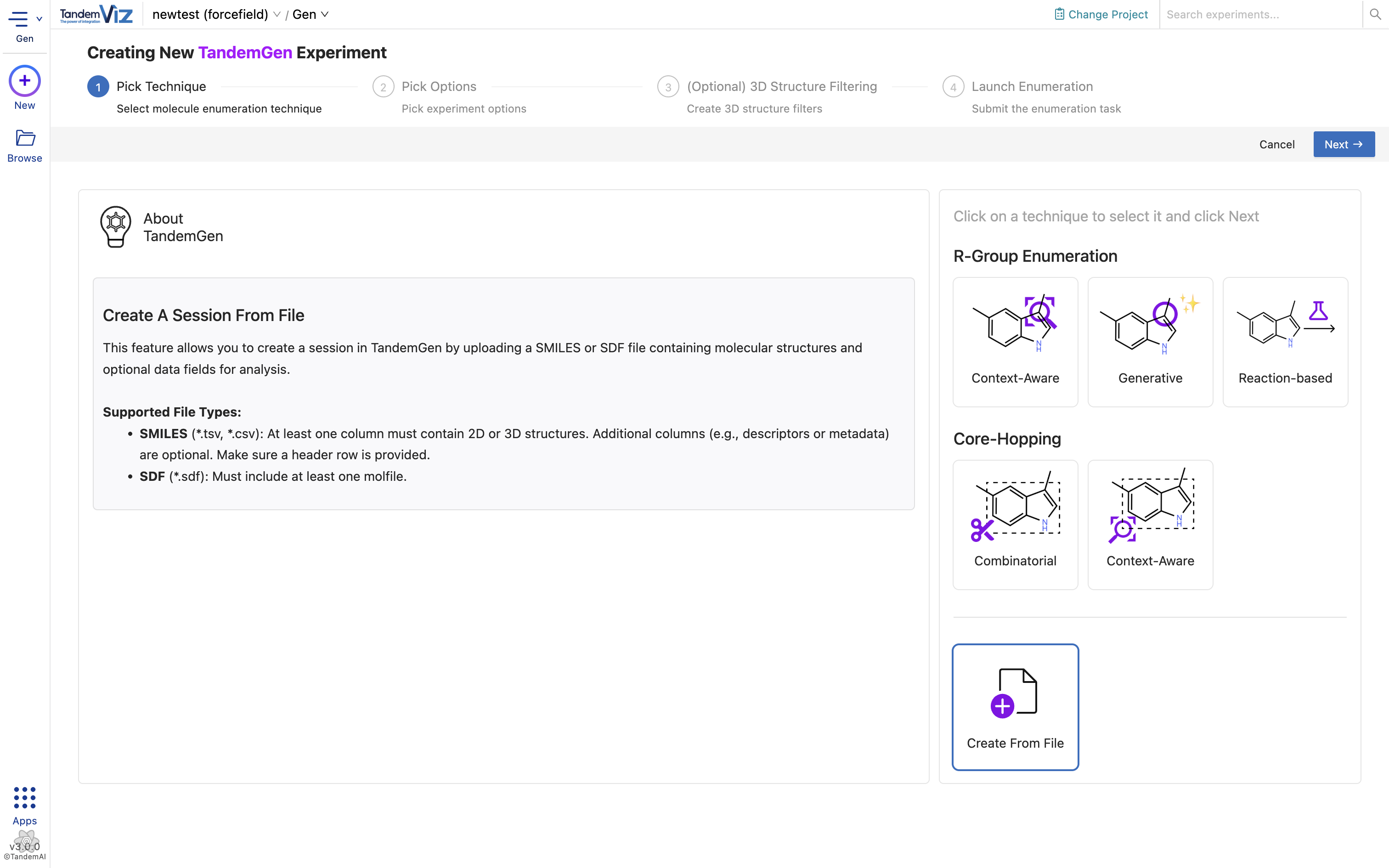The width and height of the screenshot is (1389, 868).
Task: Focus the Search experiments input field
Action: tap(1260, 14)
